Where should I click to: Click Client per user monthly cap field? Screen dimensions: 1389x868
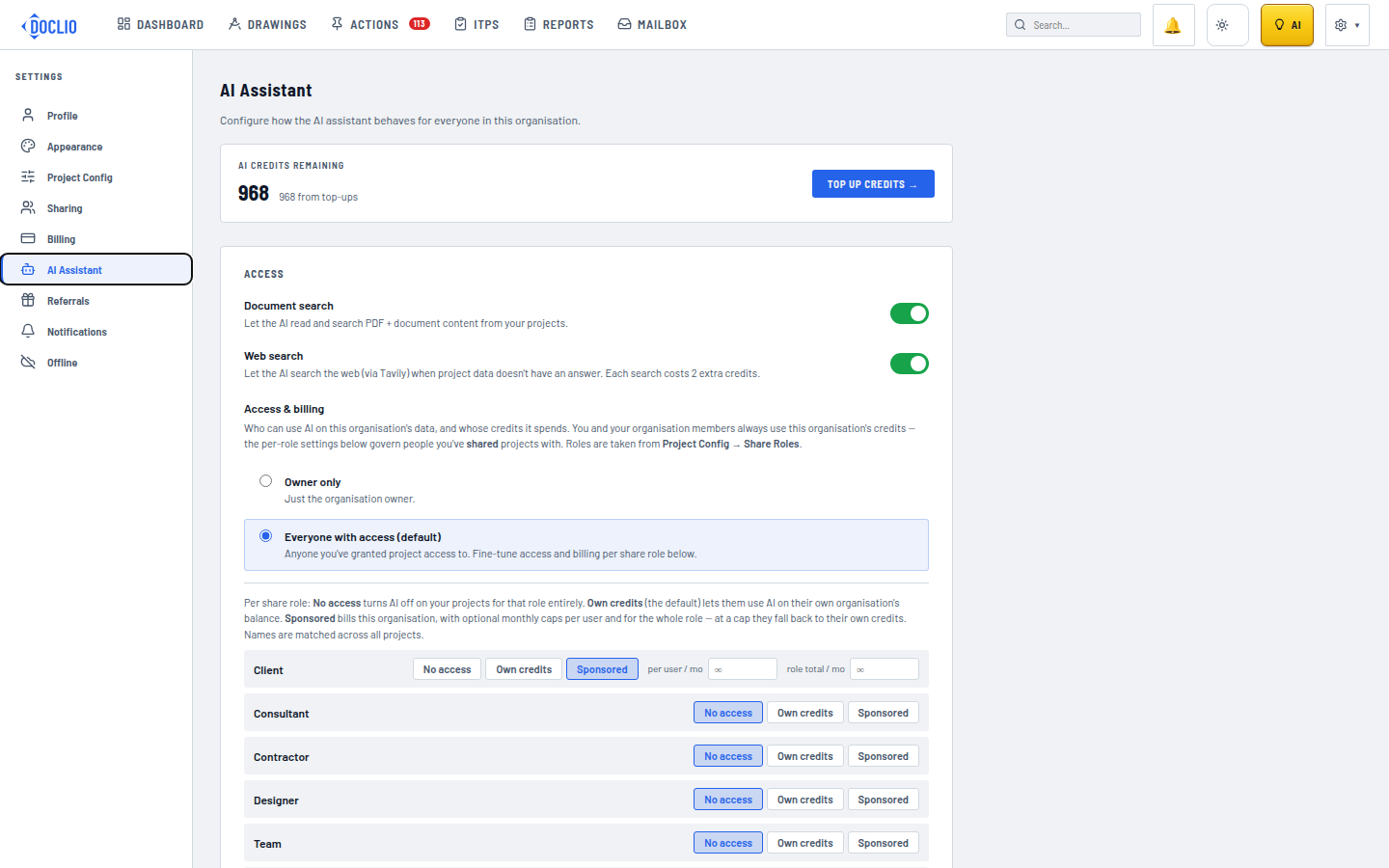(x=743, y=669)
